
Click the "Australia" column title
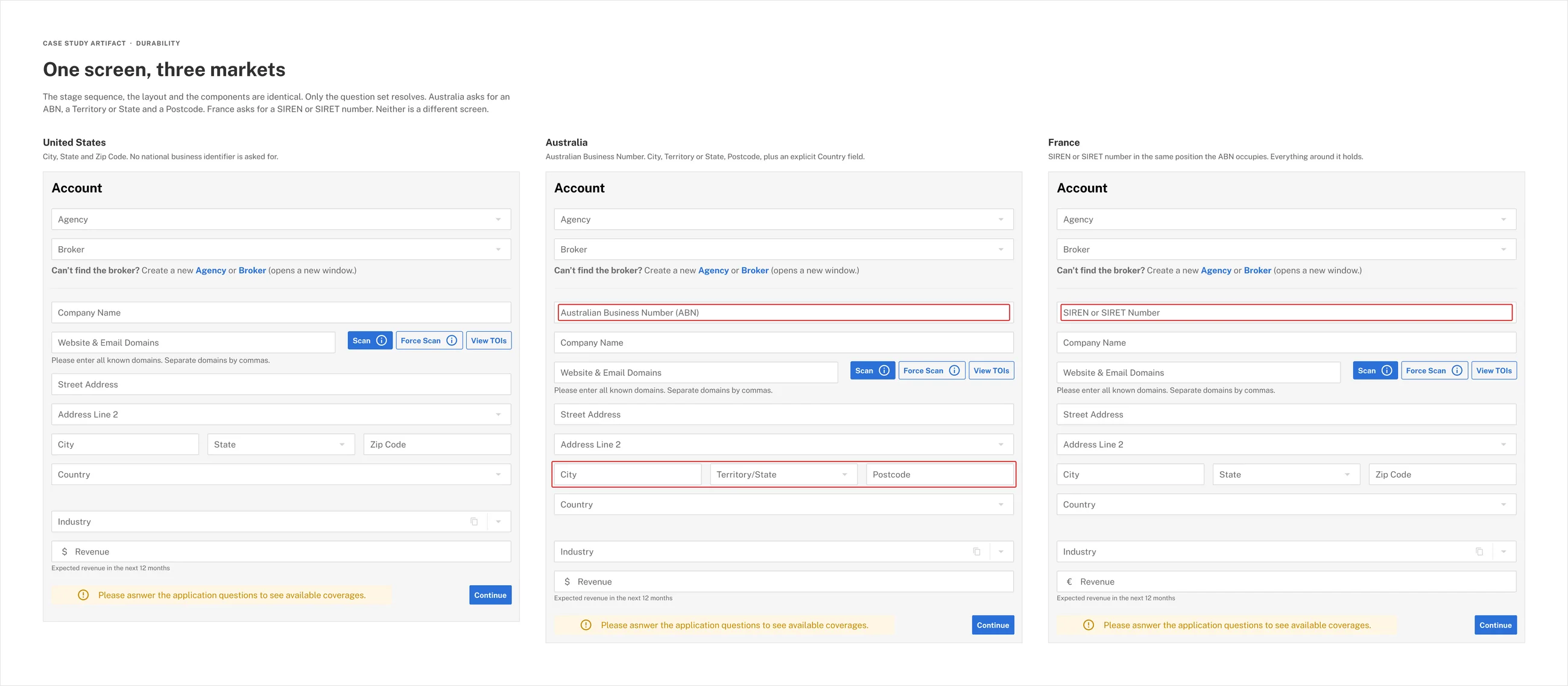click(x=567, y=142)
